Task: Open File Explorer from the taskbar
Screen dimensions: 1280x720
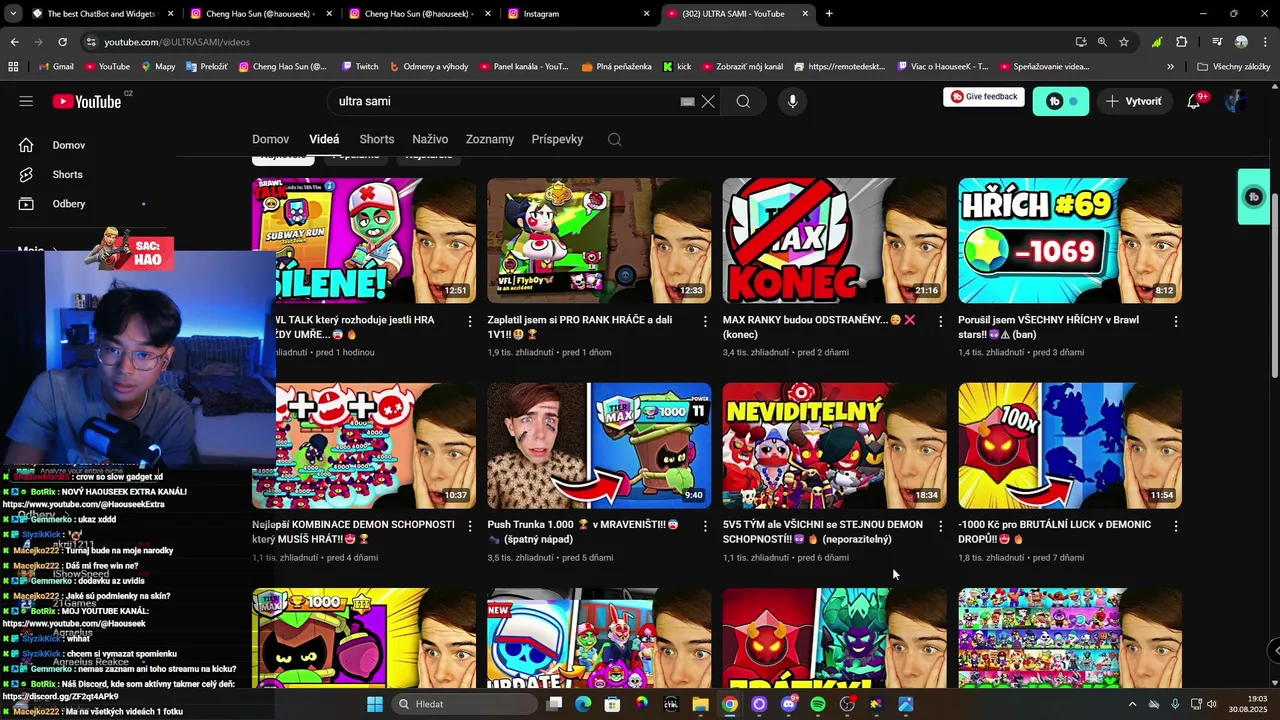Action: point(700,704)
